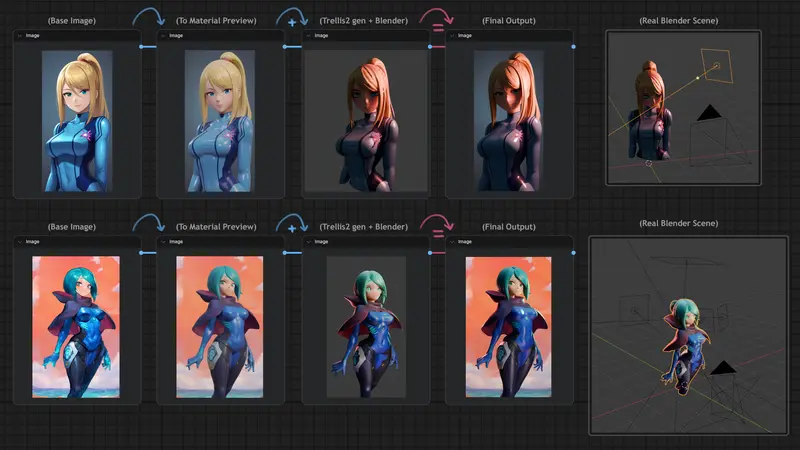Collapse the blonde Base Image node chevron
800x450 pixels.
coord(21,36)
